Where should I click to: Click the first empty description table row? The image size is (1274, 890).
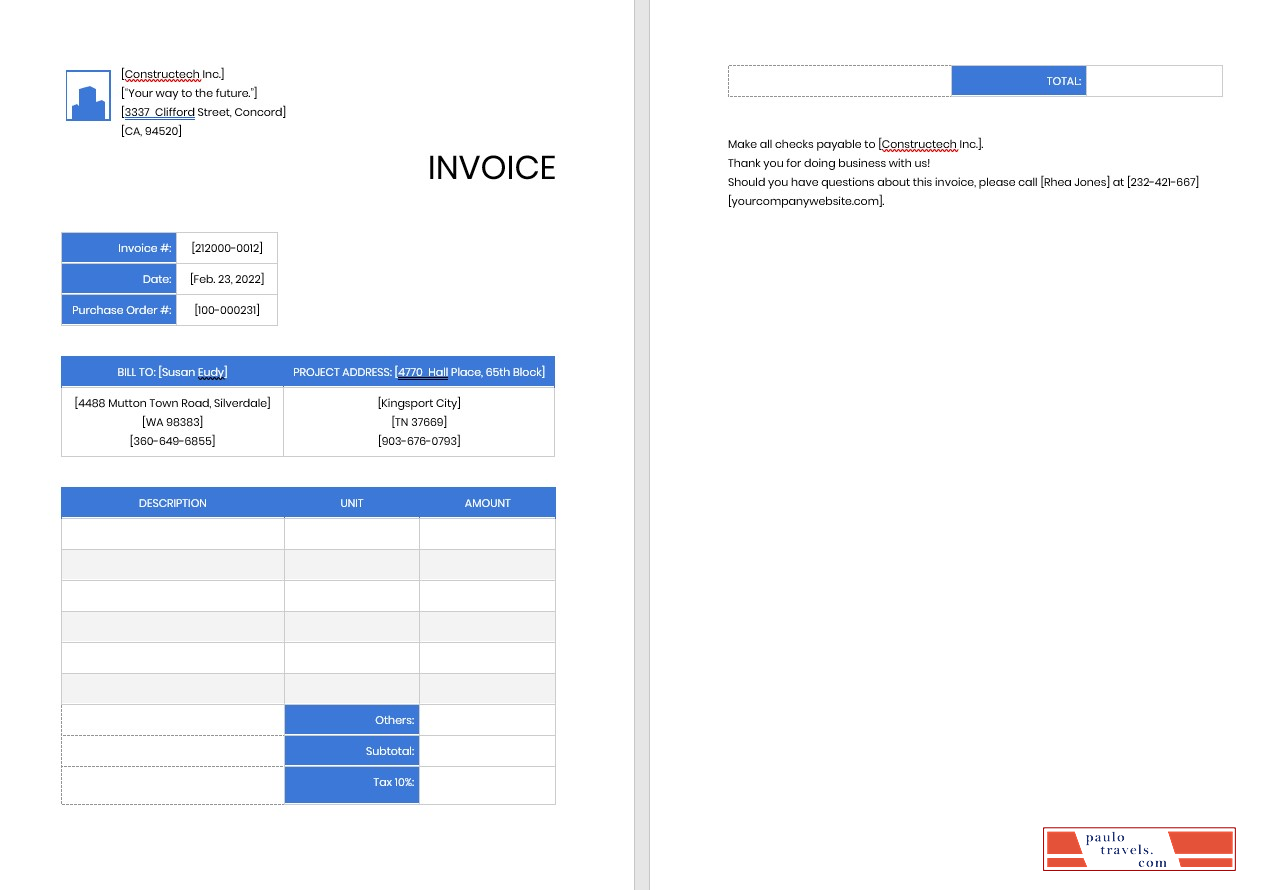[x=172, y=533]
